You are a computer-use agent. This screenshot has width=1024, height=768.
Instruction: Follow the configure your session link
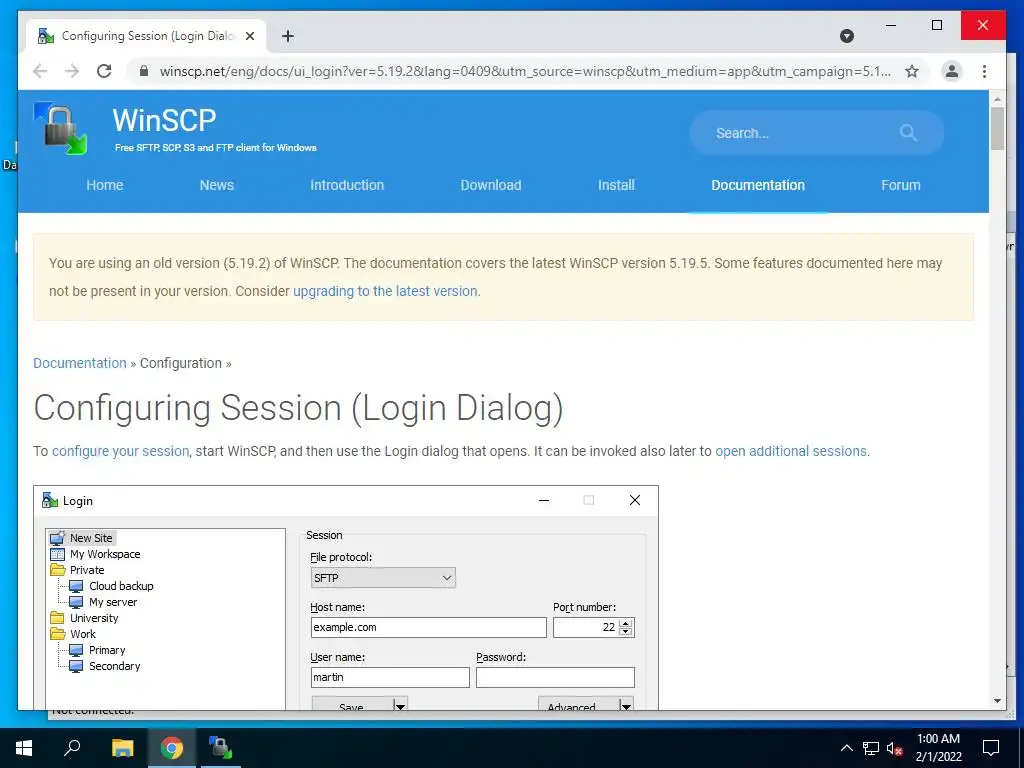point(120,451)
